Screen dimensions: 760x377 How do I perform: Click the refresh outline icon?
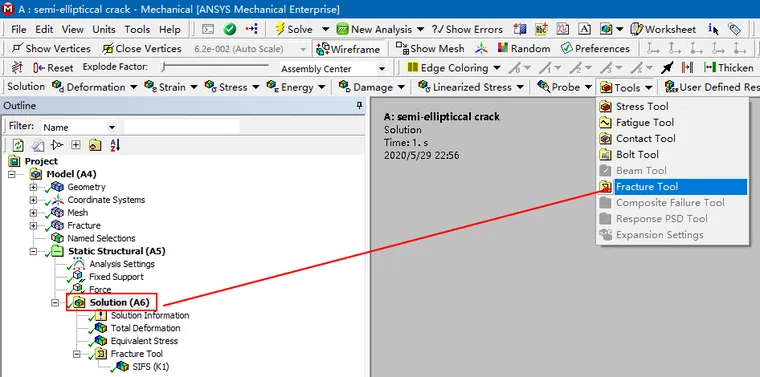18,145
